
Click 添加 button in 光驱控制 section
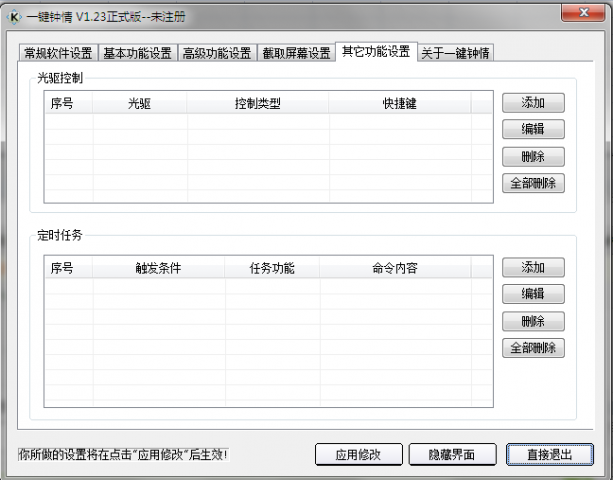tap(533, 103)
